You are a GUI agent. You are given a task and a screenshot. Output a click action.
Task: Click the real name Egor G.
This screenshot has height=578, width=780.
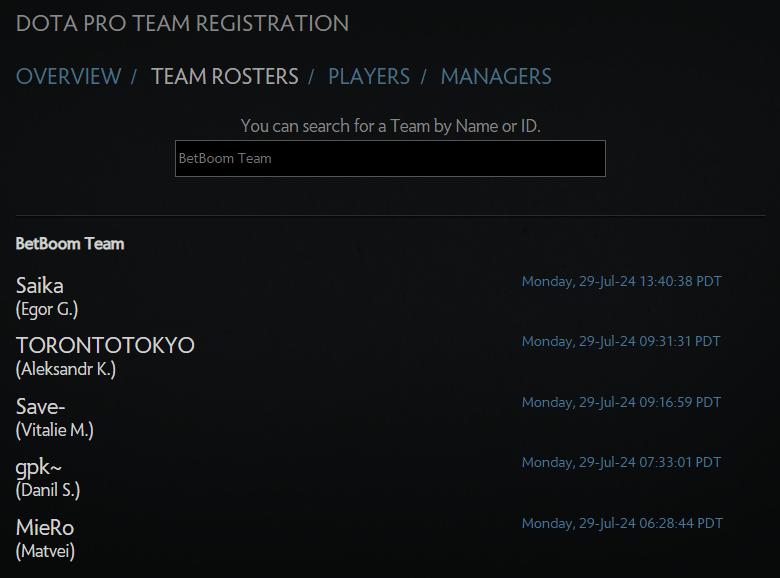coord(47,309)
